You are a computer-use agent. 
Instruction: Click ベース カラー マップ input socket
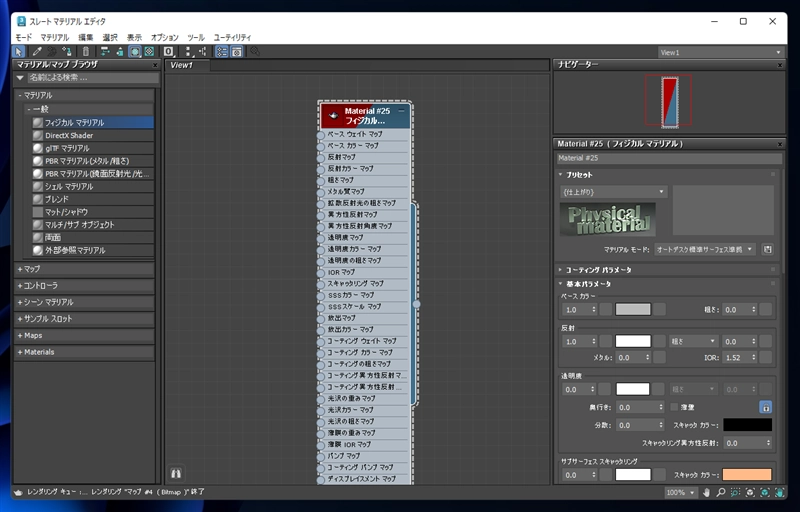pyautogui.click(x=321, y=146)
